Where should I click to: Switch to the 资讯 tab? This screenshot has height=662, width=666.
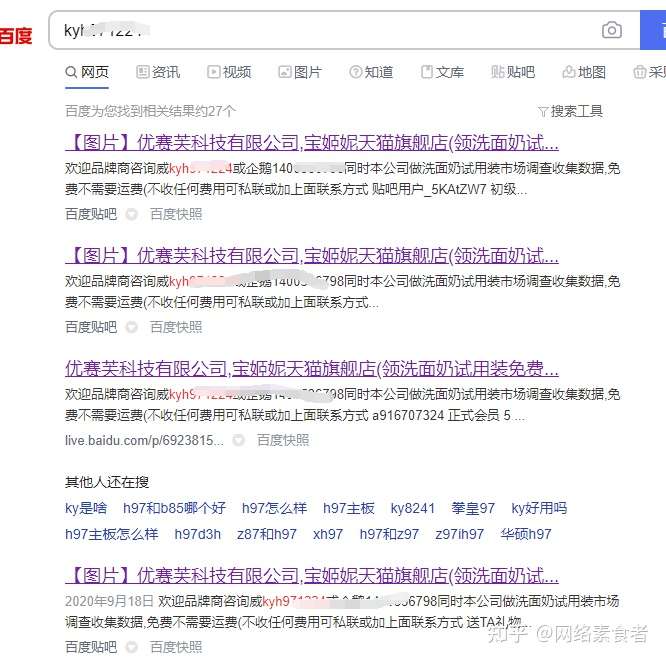coord(158,72)
